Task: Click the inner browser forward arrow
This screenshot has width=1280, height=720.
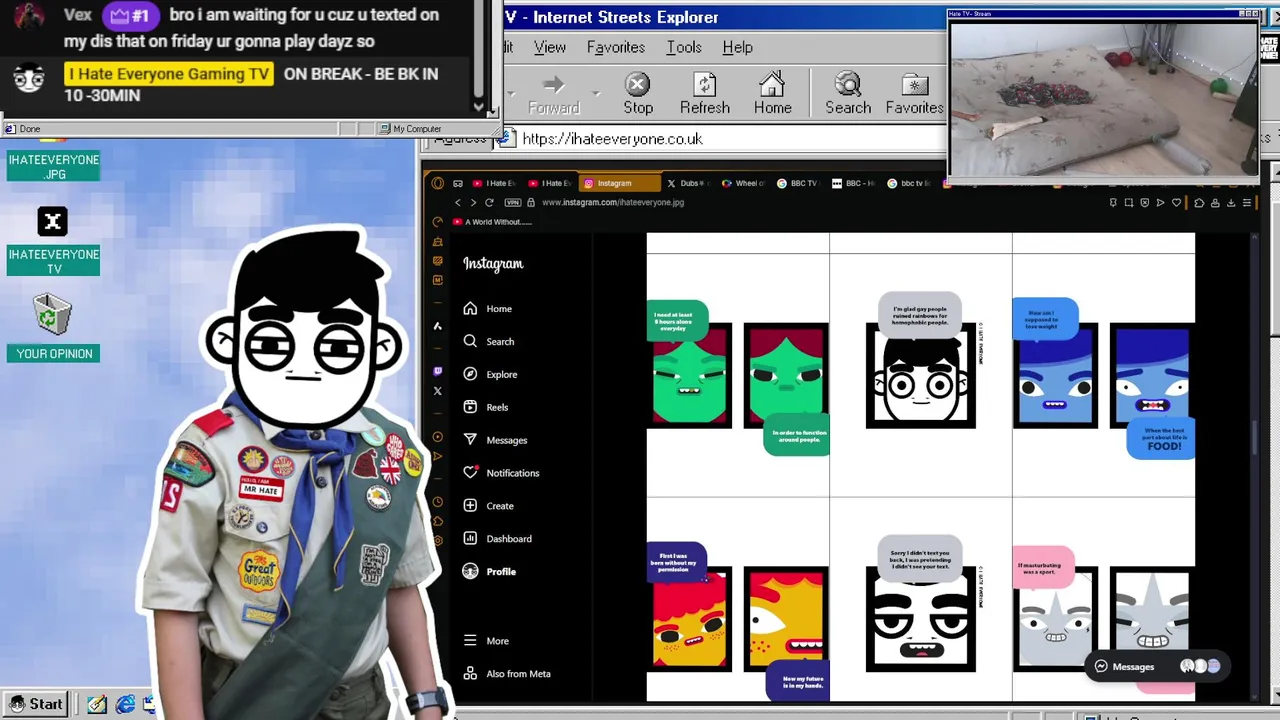Action: [x=473, y=203]
